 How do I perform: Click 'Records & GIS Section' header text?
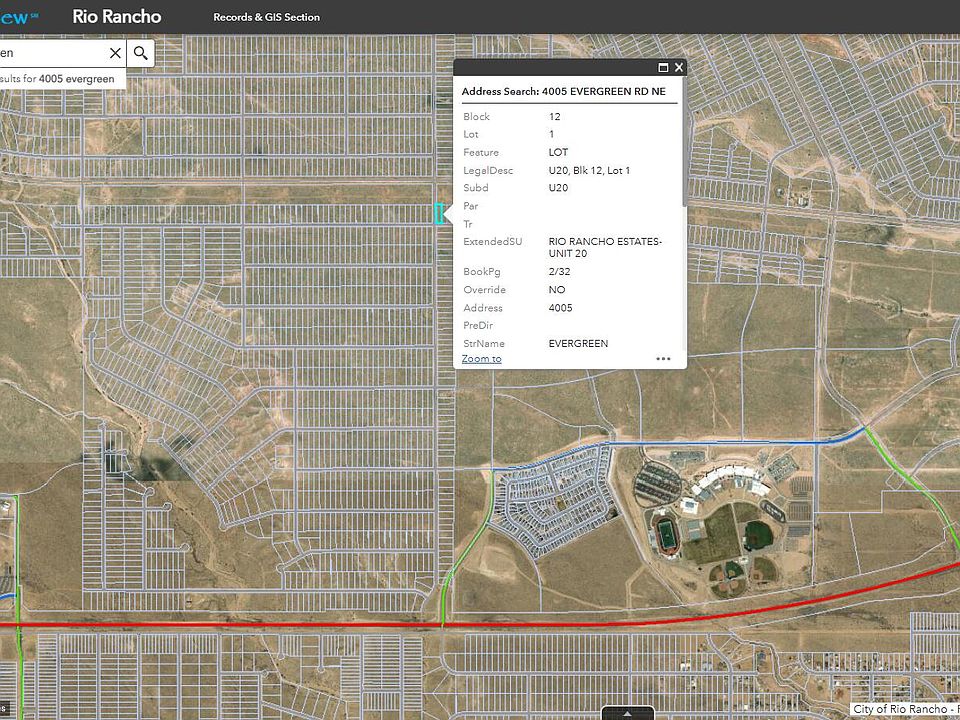pos(266,17)
